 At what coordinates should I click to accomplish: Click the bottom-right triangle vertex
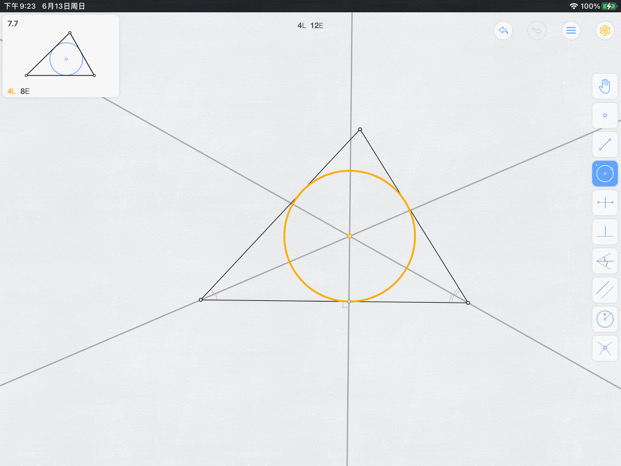click(468, 303)
